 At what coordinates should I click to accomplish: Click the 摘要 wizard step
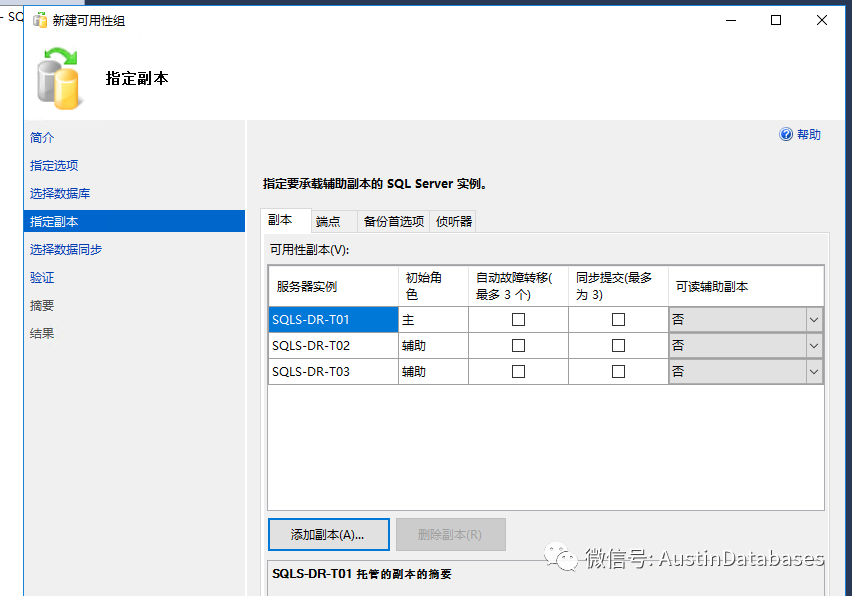(42, 305)
